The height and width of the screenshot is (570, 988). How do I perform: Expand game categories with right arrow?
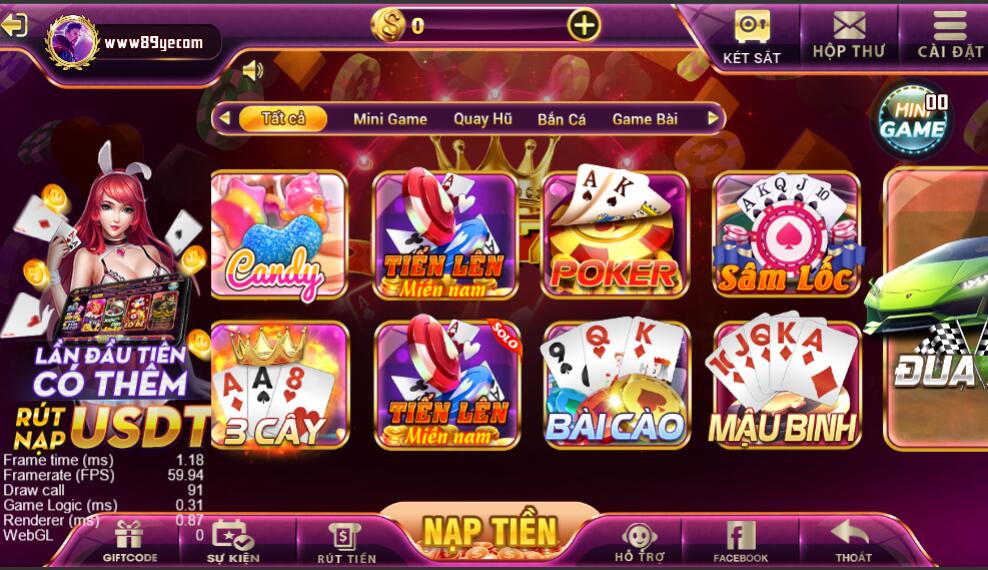[713, 118]
